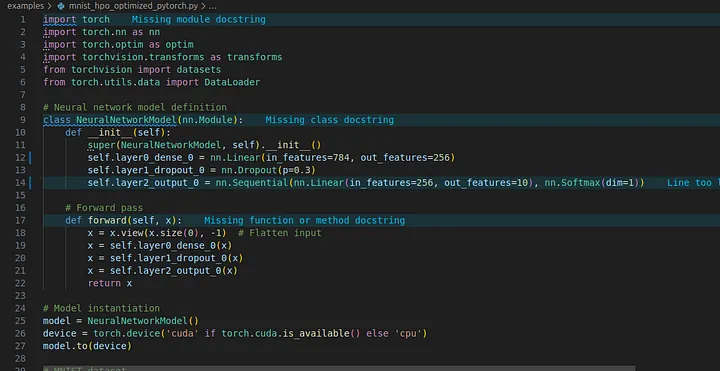Click 'nn.Softmax' on line 14
Image resolution: width=720 pixels, height=371 pixels.
point(572,183)
